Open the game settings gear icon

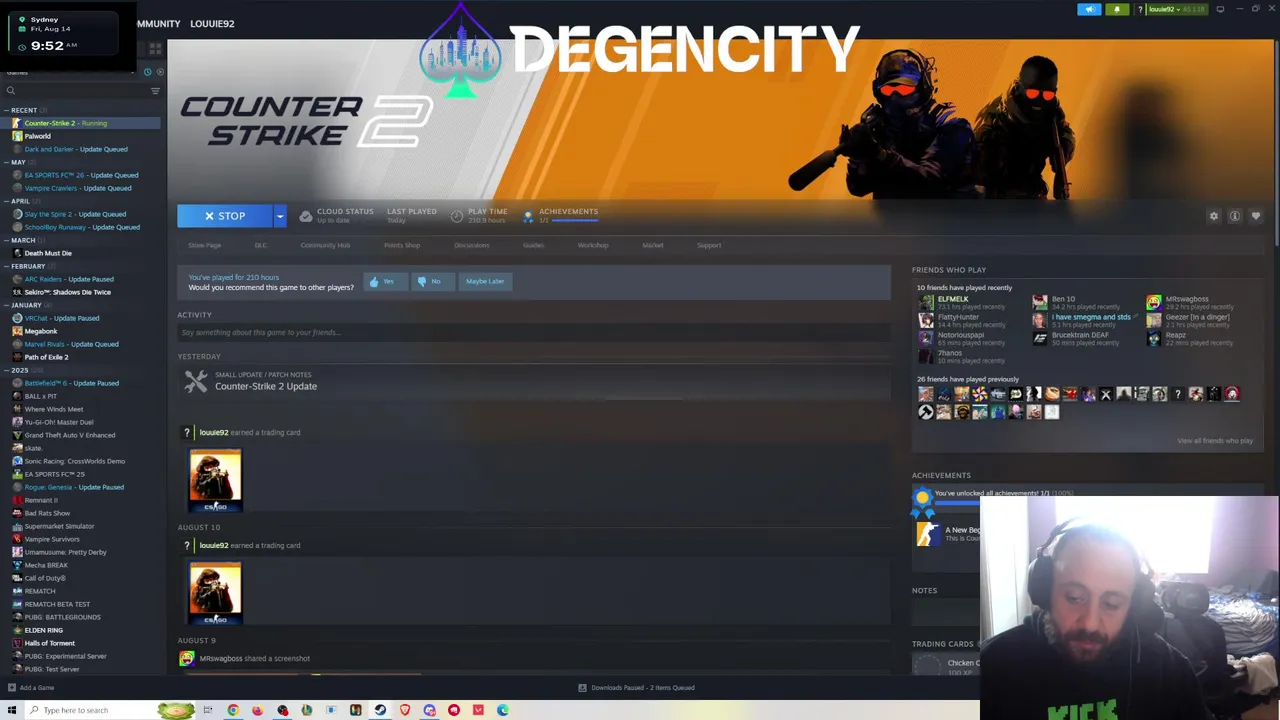tap(1214, 216)
